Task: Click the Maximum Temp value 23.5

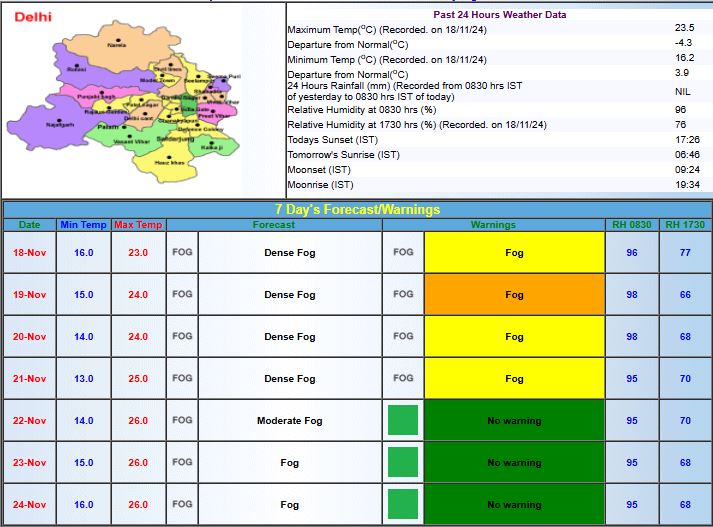Action: pos(684,28)
